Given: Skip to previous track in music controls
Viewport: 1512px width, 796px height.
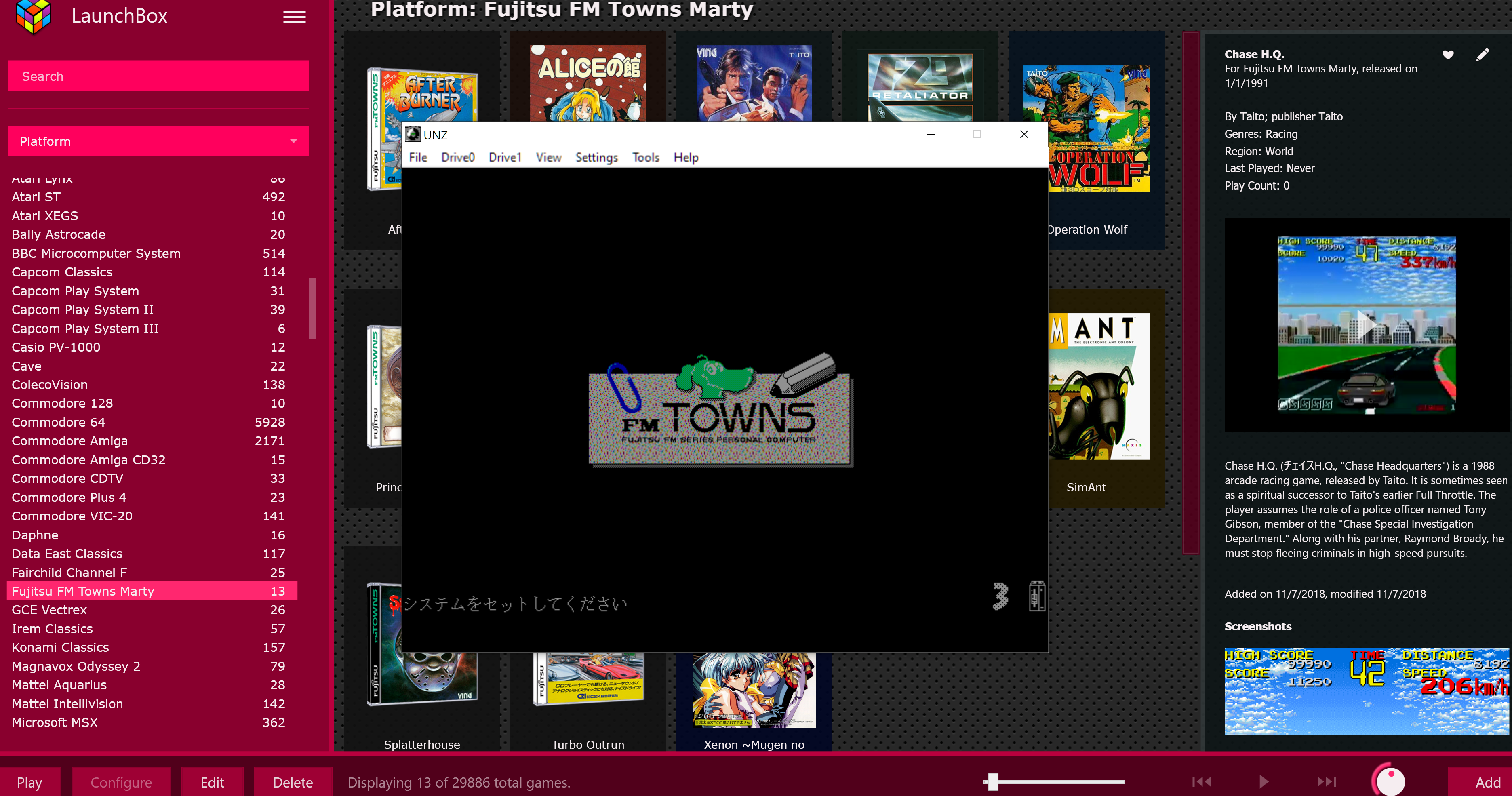Looking at the screenshot, I should click(1202, 781).
